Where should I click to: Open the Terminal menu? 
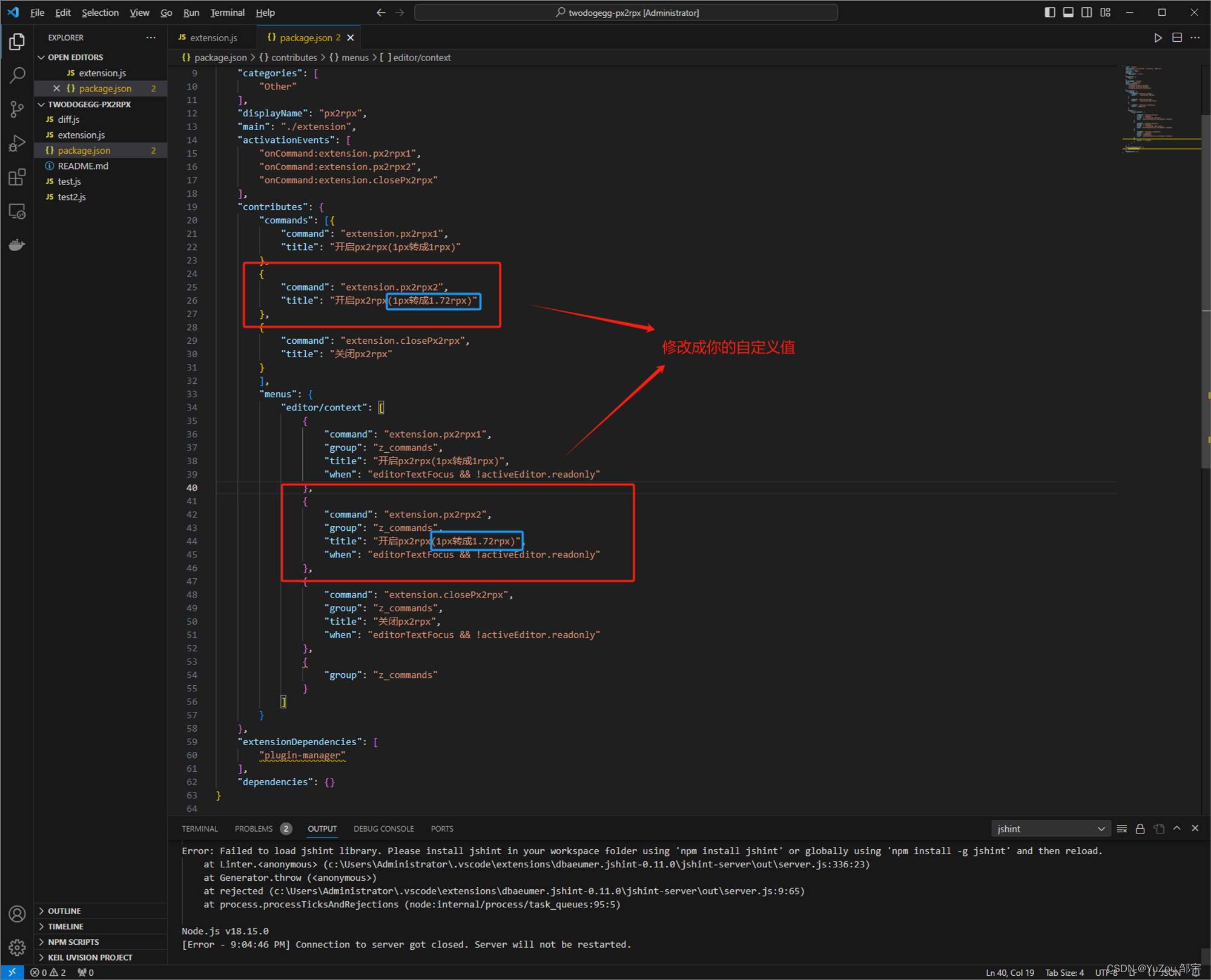point(227,13)
